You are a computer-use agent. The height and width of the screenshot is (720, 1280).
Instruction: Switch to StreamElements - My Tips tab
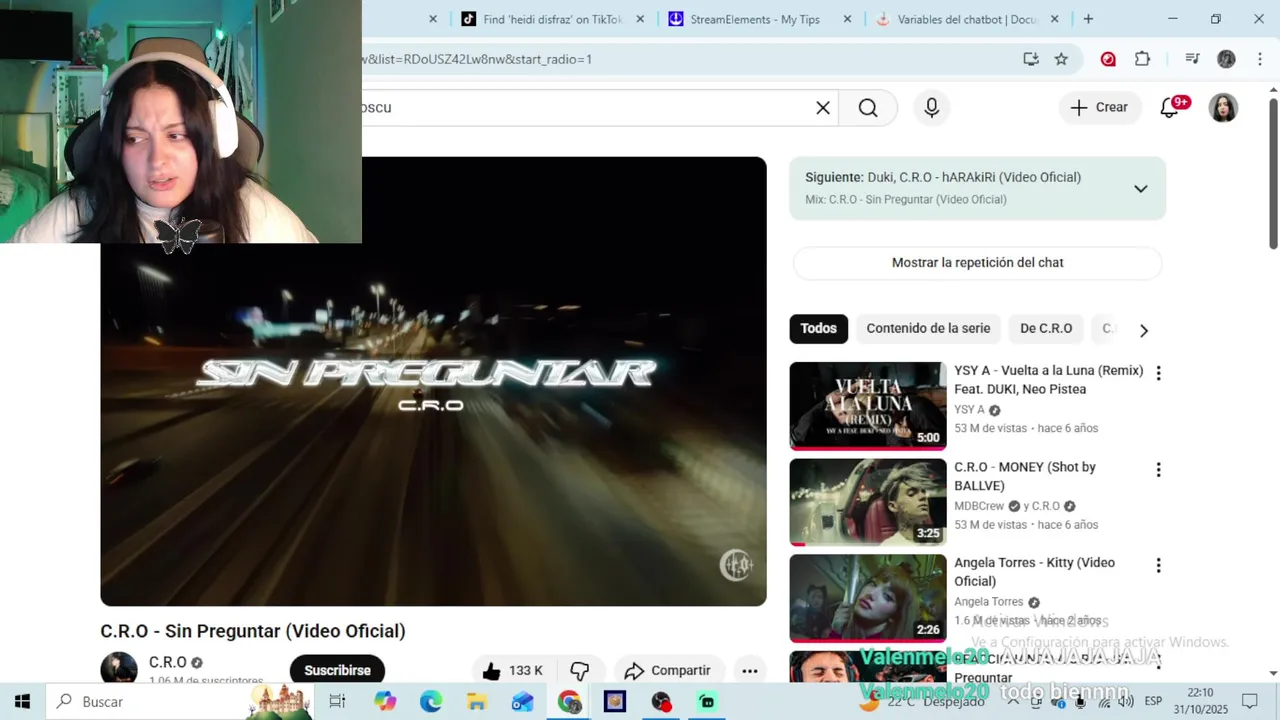click(x=755, y=19)
